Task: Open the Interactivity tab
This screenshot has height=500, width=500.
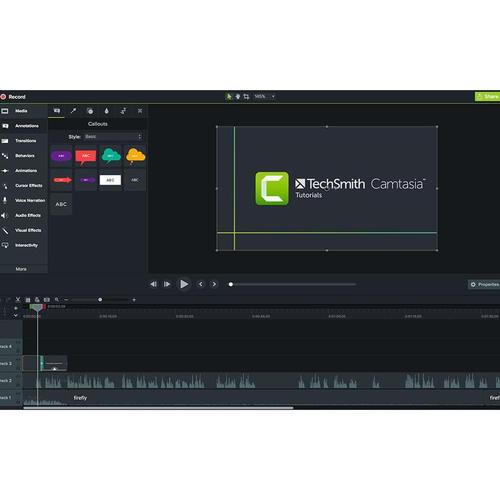Action: click(x=24, y=245)
